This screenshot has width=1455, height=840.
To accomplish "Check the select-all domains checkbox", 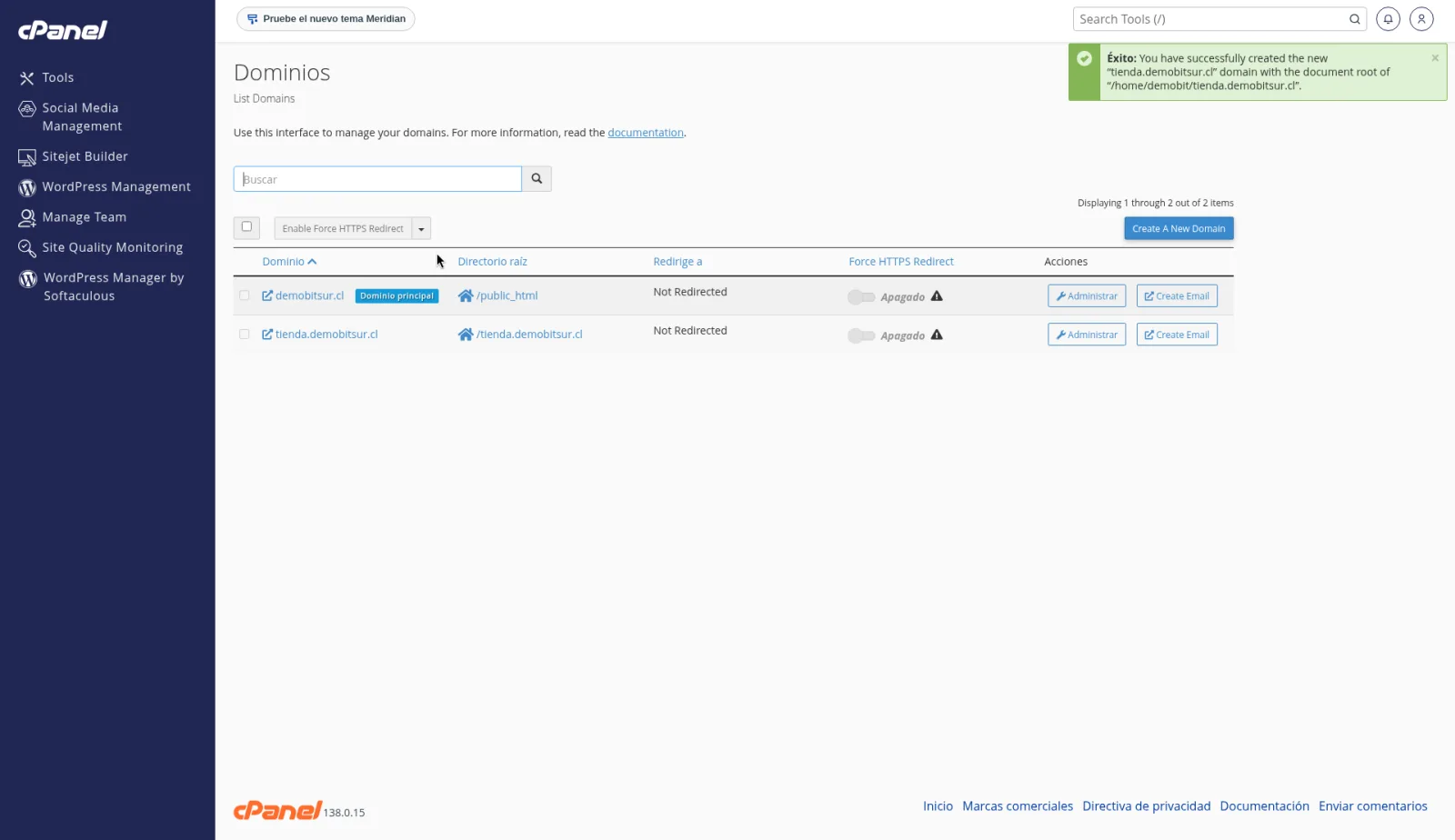I will pyautogui.click(x=246, y=227).
